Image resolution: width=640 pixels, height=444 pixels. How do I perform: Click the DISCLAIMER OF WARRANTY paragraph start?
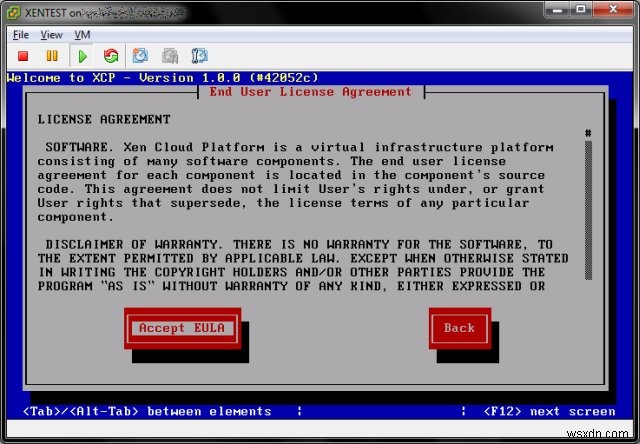pos(134,244)
